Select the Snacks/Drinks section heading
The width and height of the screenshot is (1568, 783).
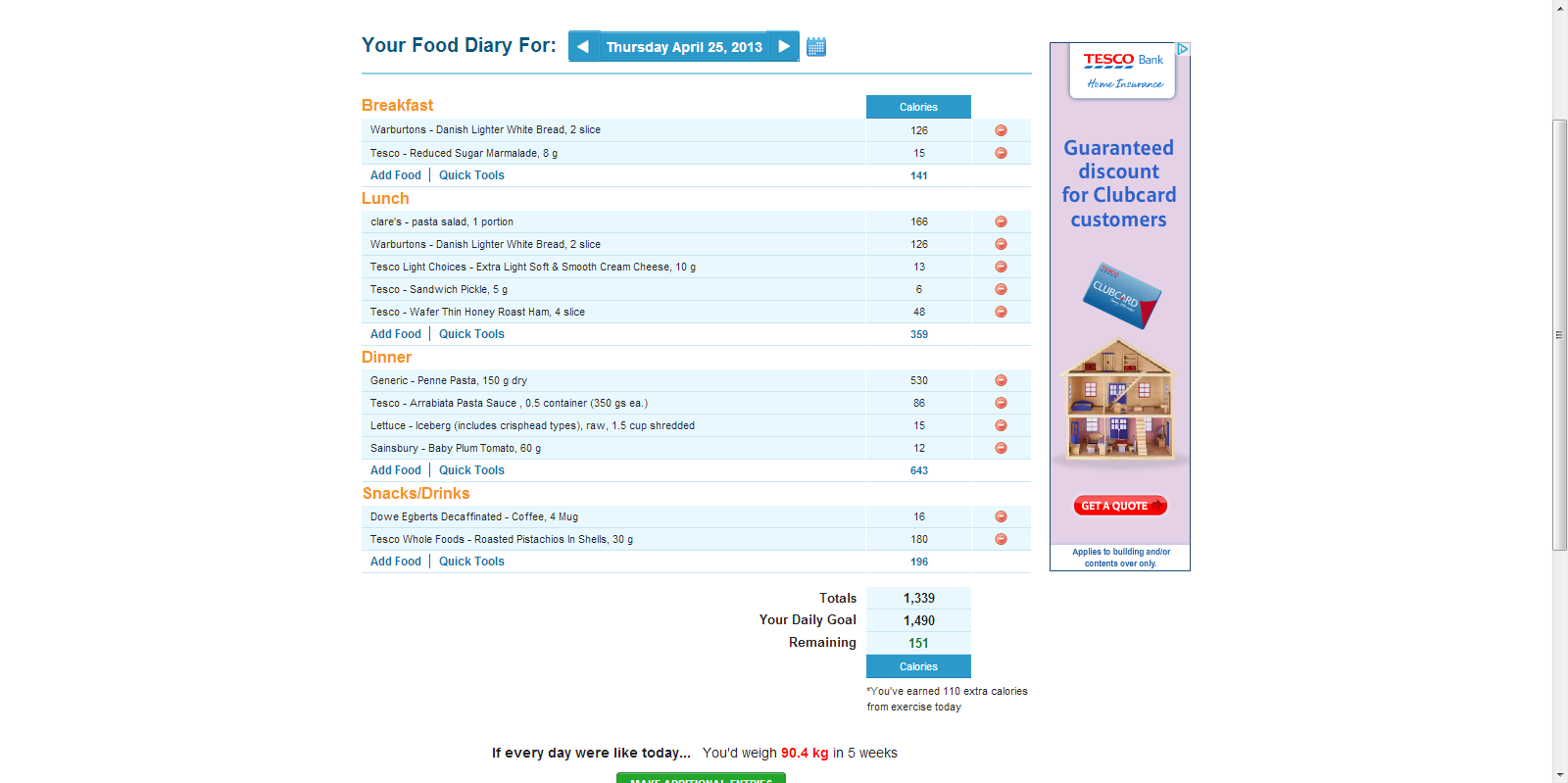tap(416, 494)
